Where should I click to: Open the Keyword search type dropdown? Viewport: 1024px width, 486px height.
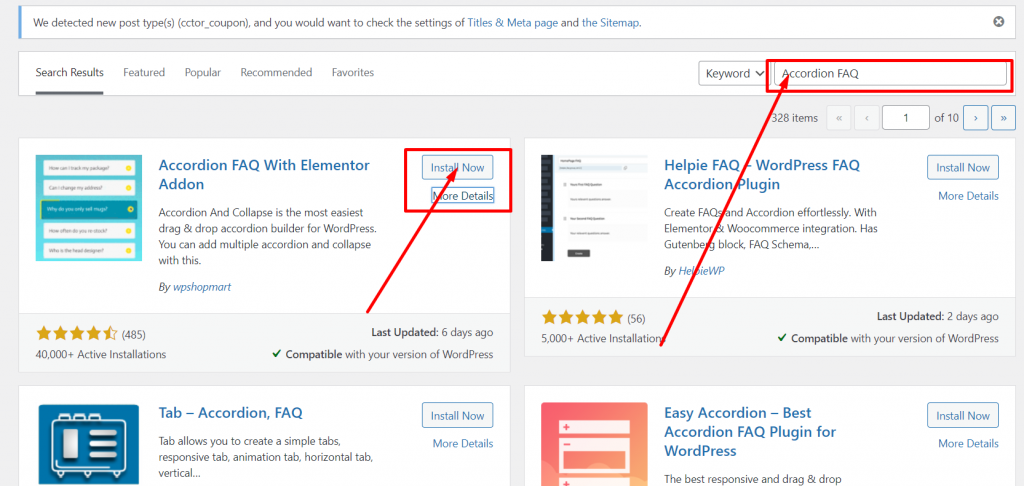click(x=733, y=73)
